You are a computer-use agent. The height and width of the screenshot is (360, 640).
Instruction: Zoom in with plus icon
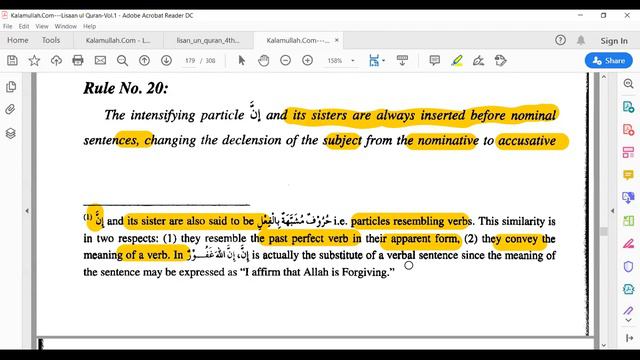point(307,60)
